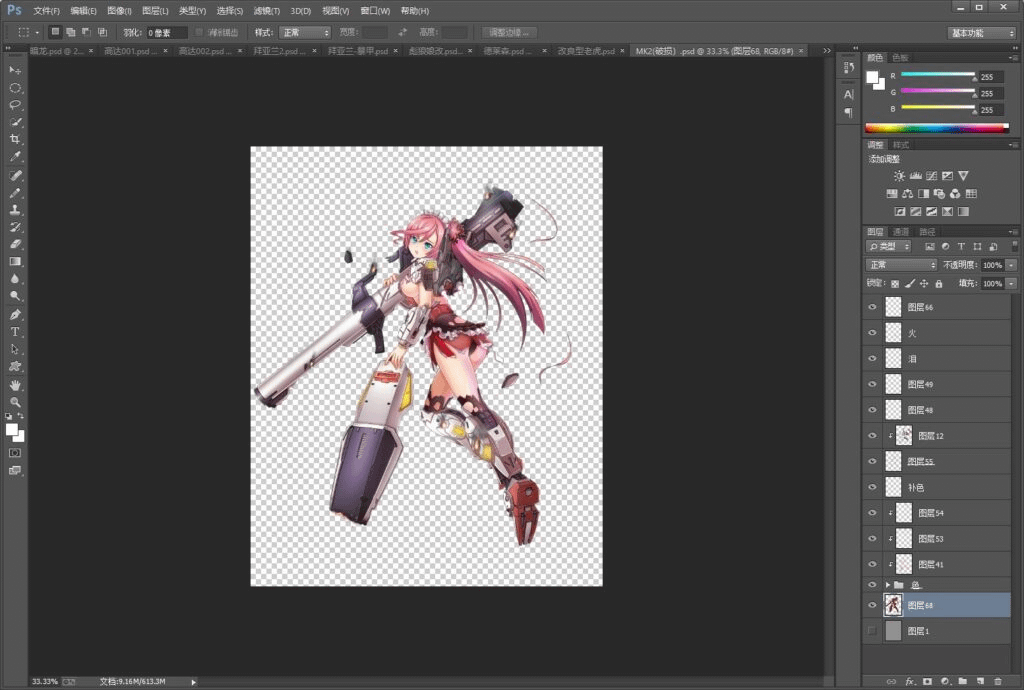Viewport: 1024px width, 690px height.
Task: Open the 填充 fill arrow
Action: click(x=1011, y=283)
